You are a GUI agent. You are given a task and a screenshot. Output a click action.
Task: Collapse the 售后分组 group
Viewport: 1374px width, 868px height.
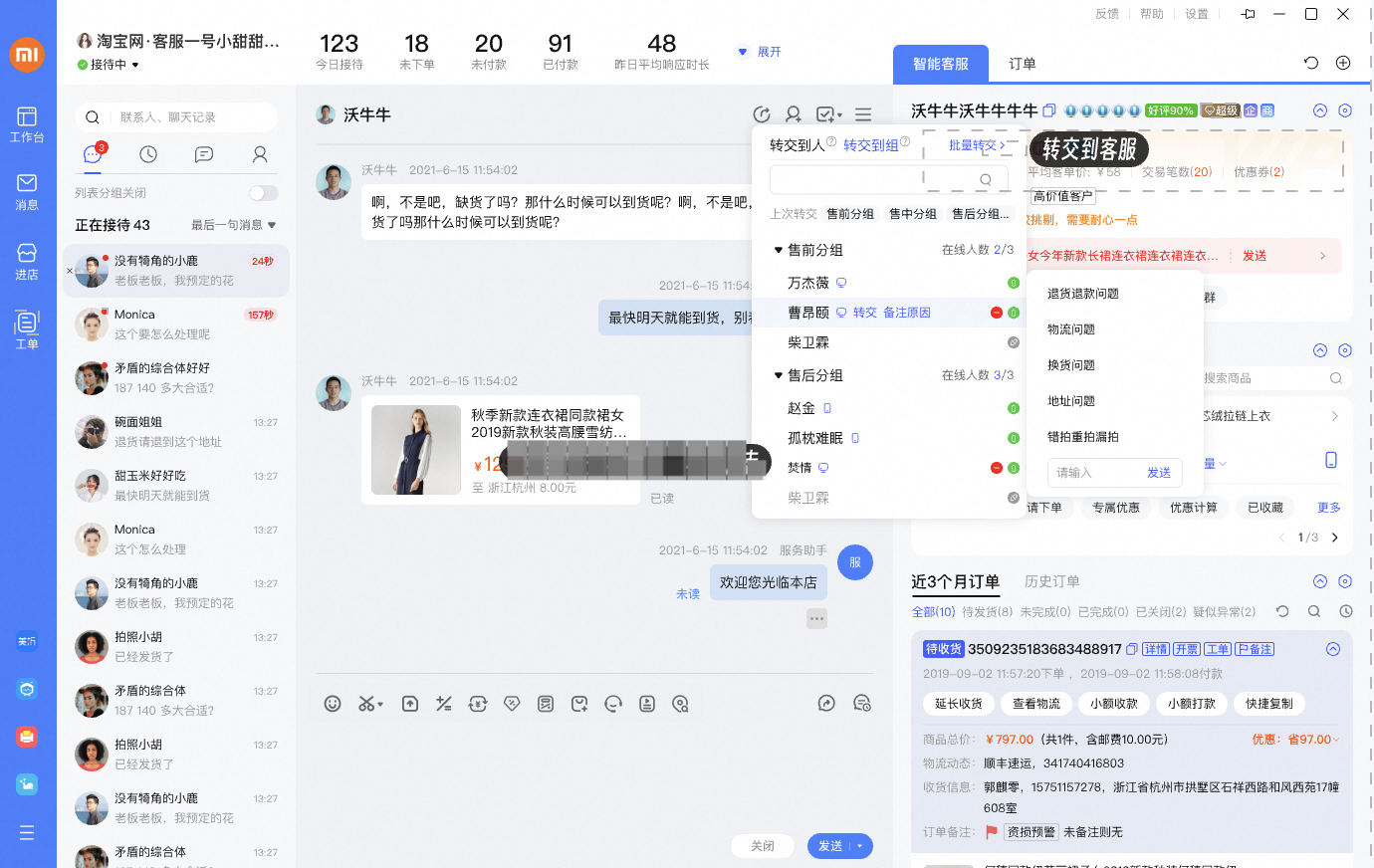pos(779,375)
